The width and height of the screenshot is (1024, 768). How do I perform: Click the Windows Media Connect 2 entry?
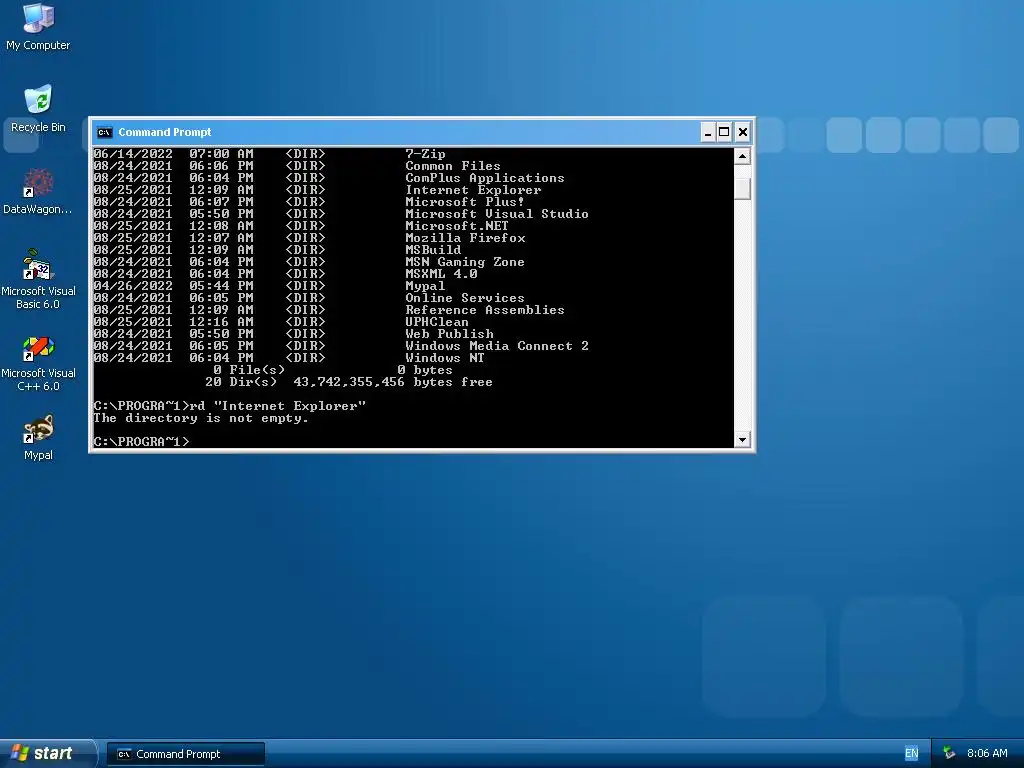496,345
